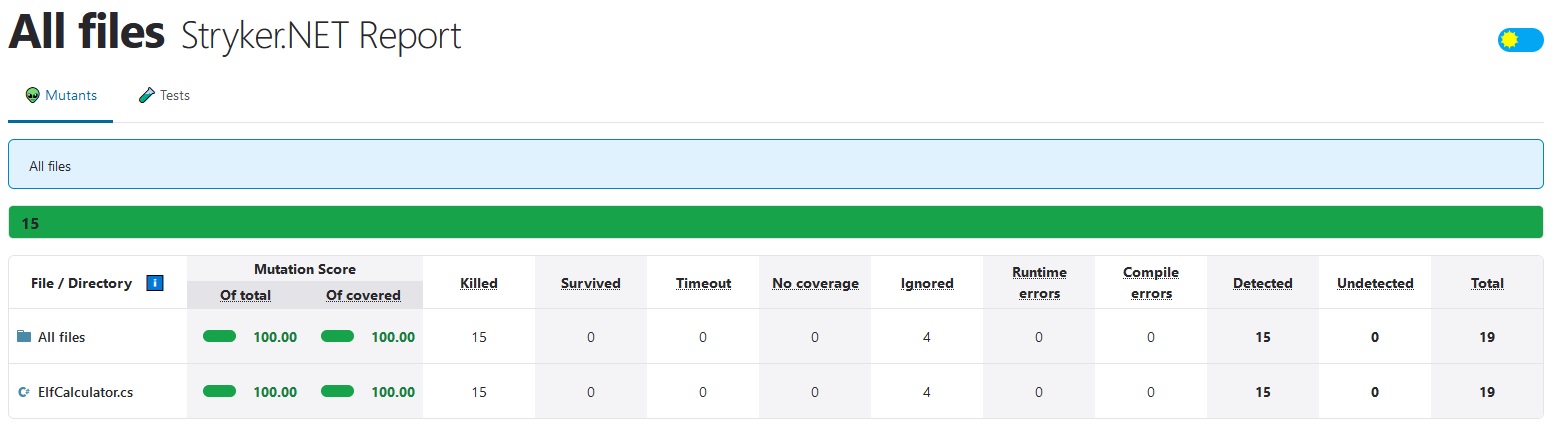Select the All files row label

point(61,337)
